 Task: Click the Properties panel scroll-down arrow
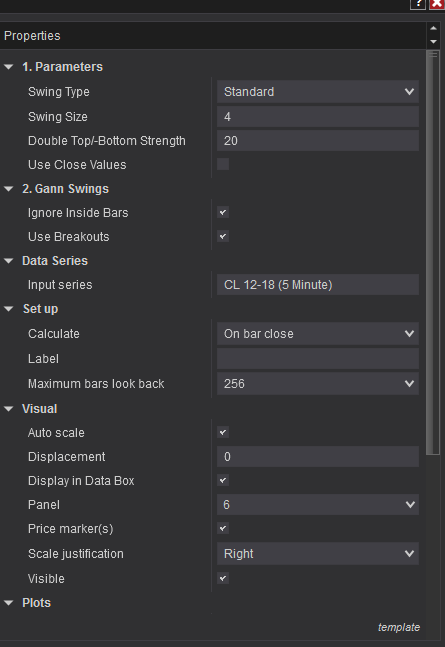(x=433, y=42)
